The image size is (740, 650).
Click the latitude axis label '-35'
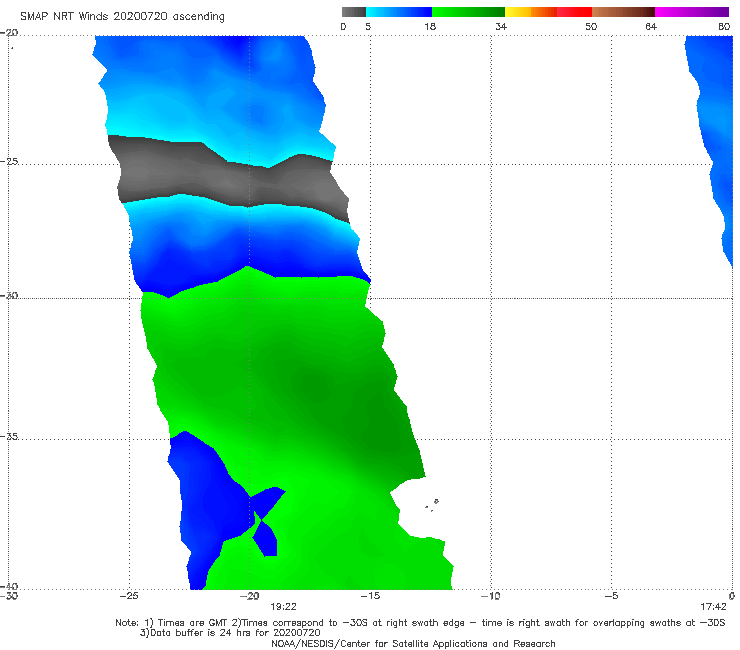(9, 436)
